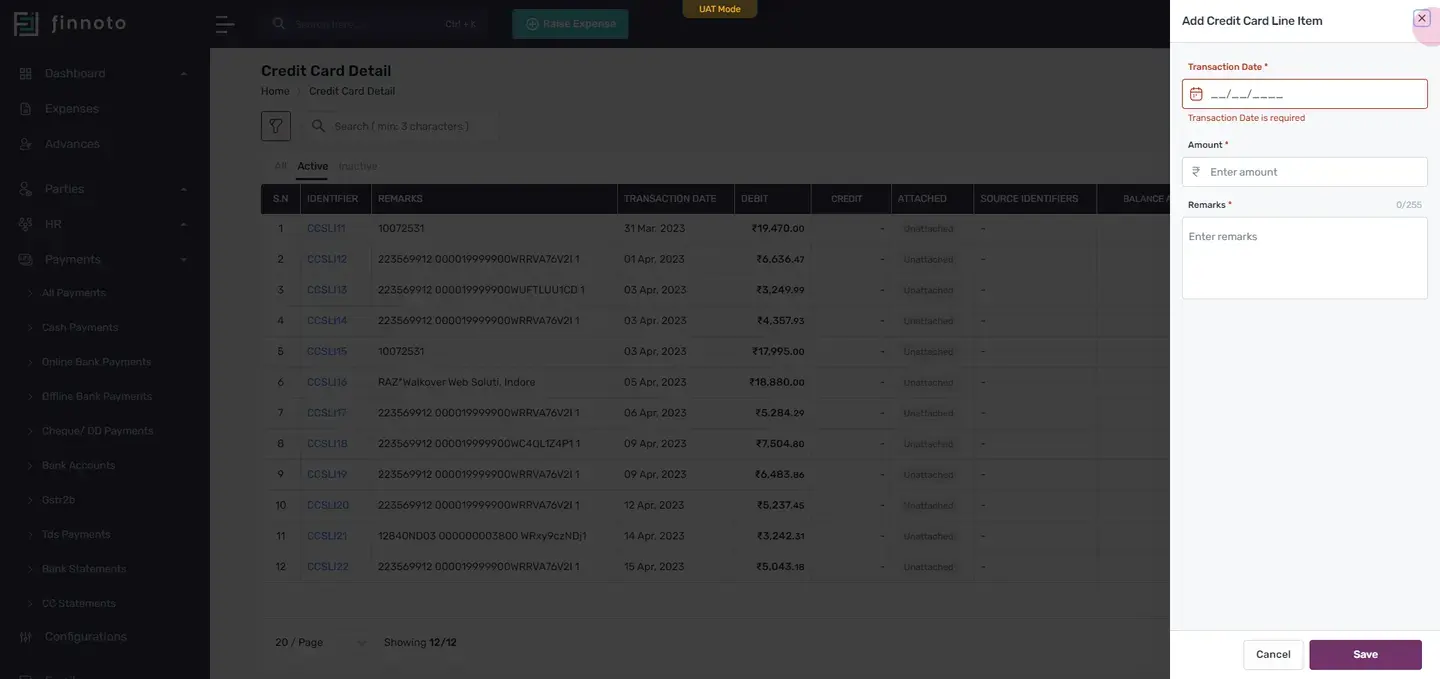Expand the HR menu arrow
Screen dimensions: 1440x679
183,224
